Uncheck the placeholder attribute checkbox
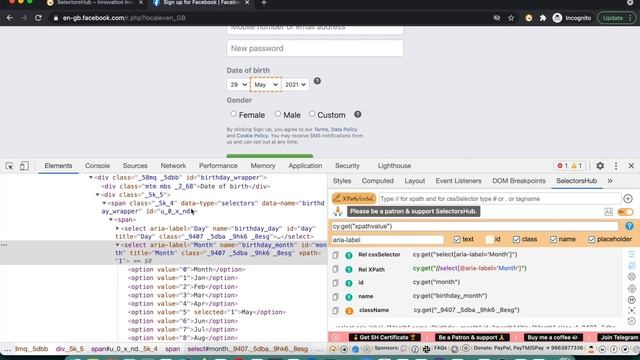Screen dimensions: 640x360 click(x=591, y=239)
